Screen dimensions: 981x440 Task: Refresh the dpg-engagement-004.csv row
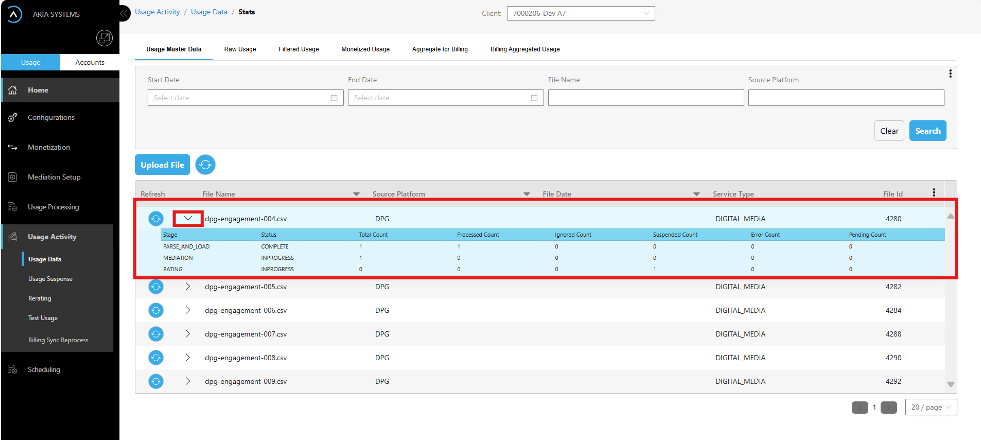pyautogui.click(x=156, y=218)
